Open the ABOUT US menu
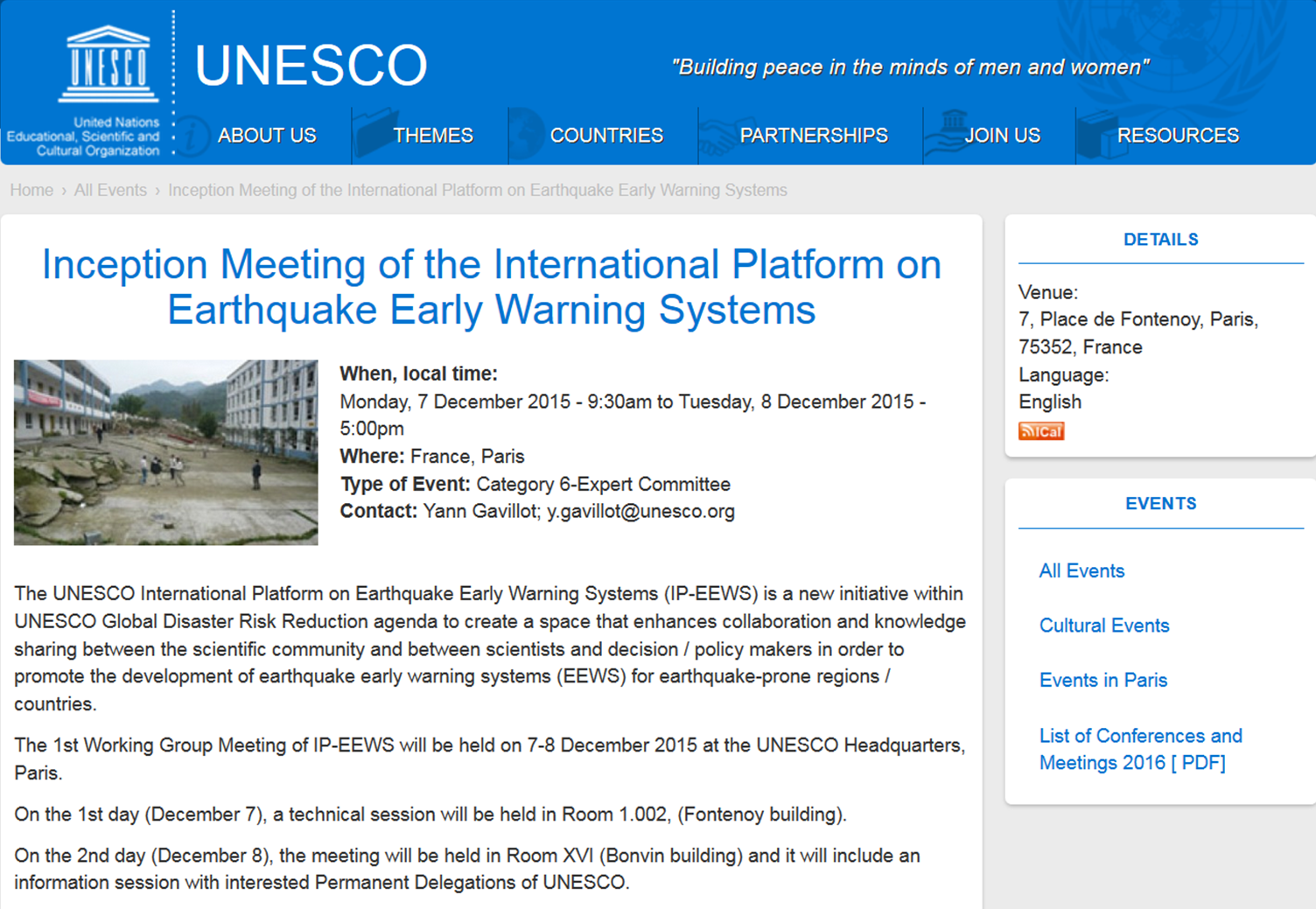Screen dimensions: 1316x909 (267, 136)
